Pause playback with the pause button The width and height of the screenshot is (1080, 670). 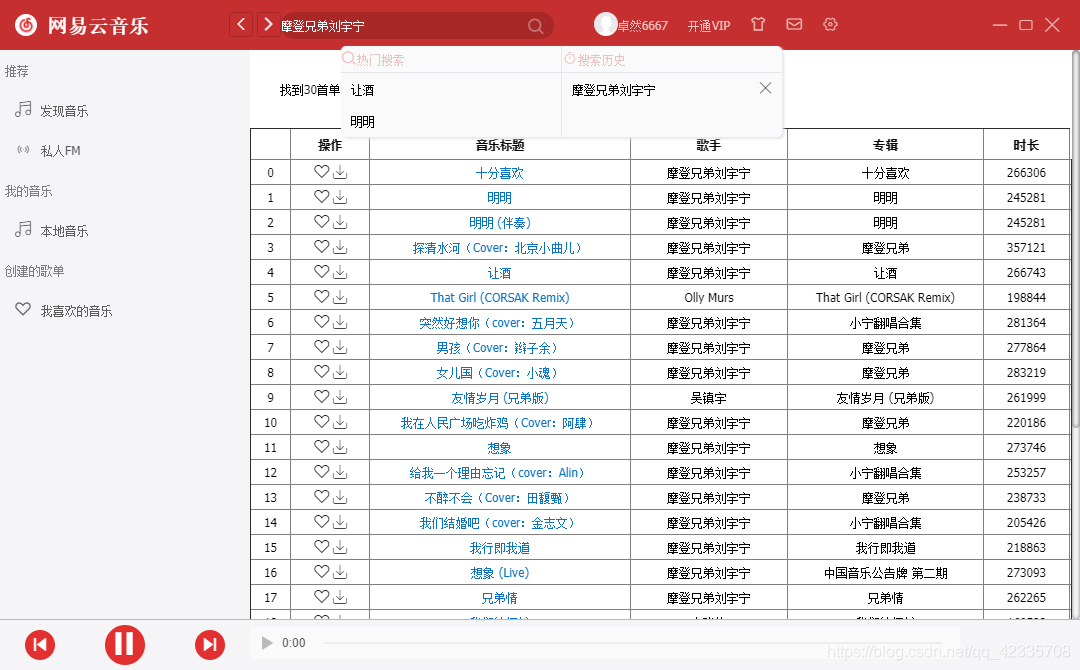(125, 645)
